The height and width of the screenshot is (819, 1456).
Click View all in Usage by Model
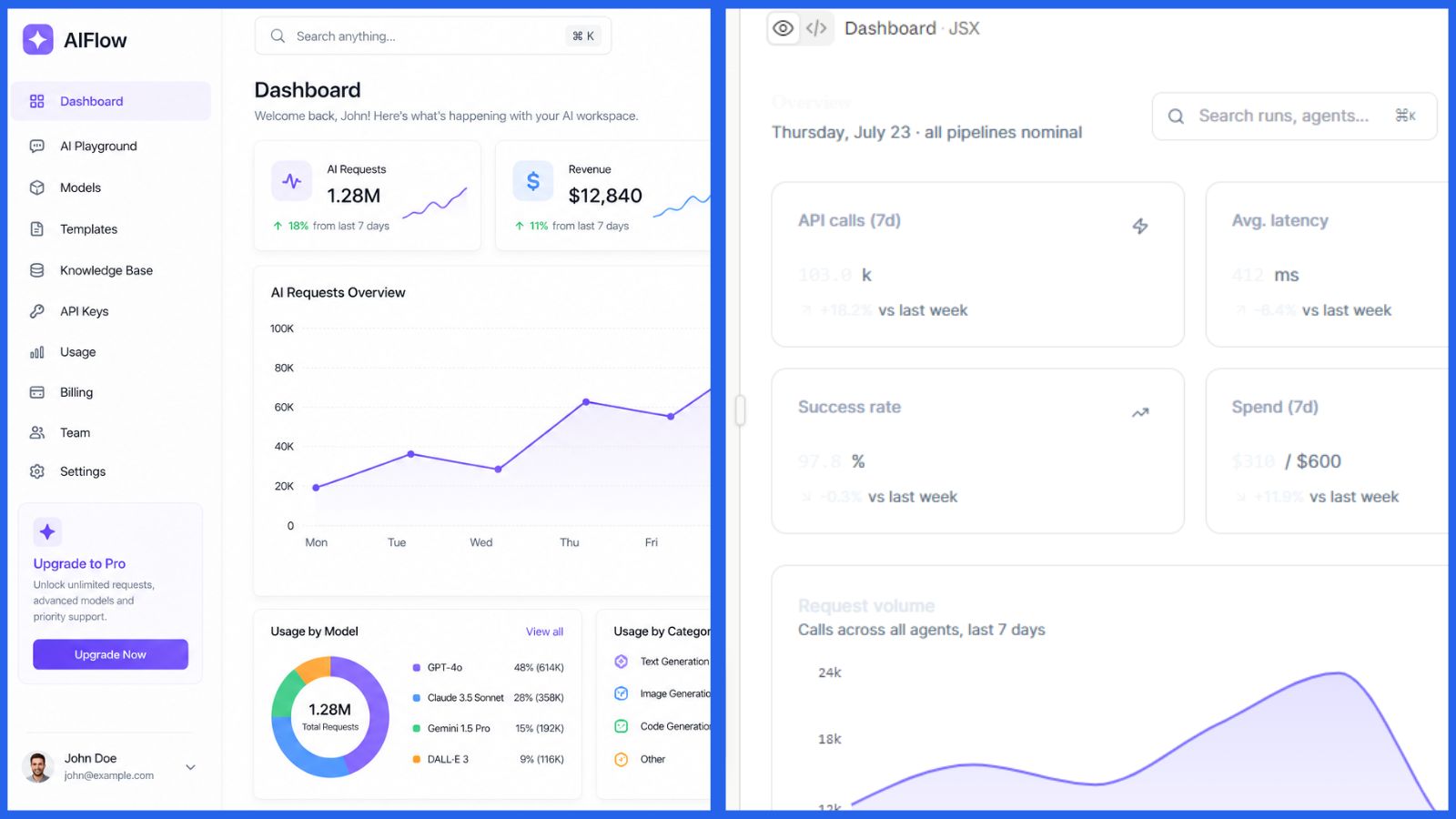tap(544, 632)
